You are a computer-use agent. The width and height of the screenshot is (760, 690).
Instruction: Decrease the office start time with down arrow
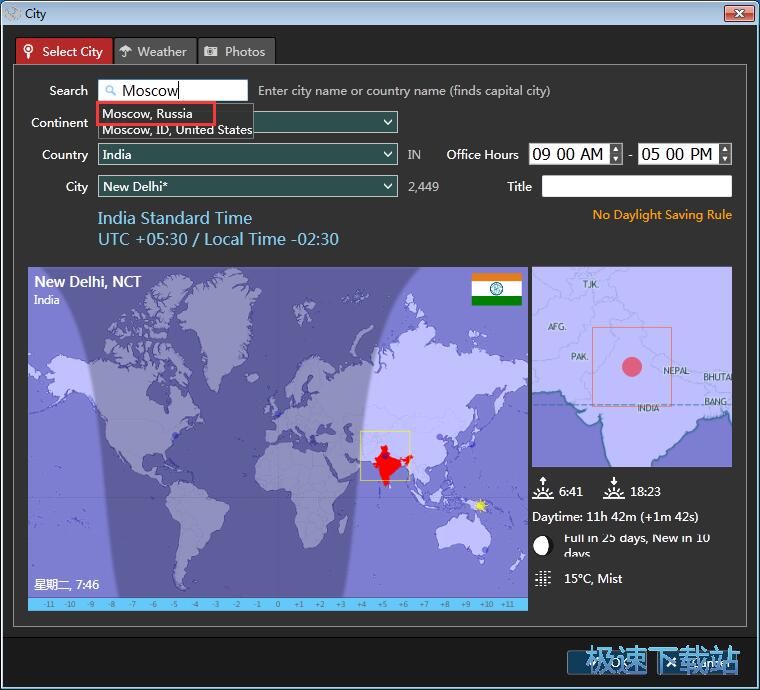coord(616,159)
